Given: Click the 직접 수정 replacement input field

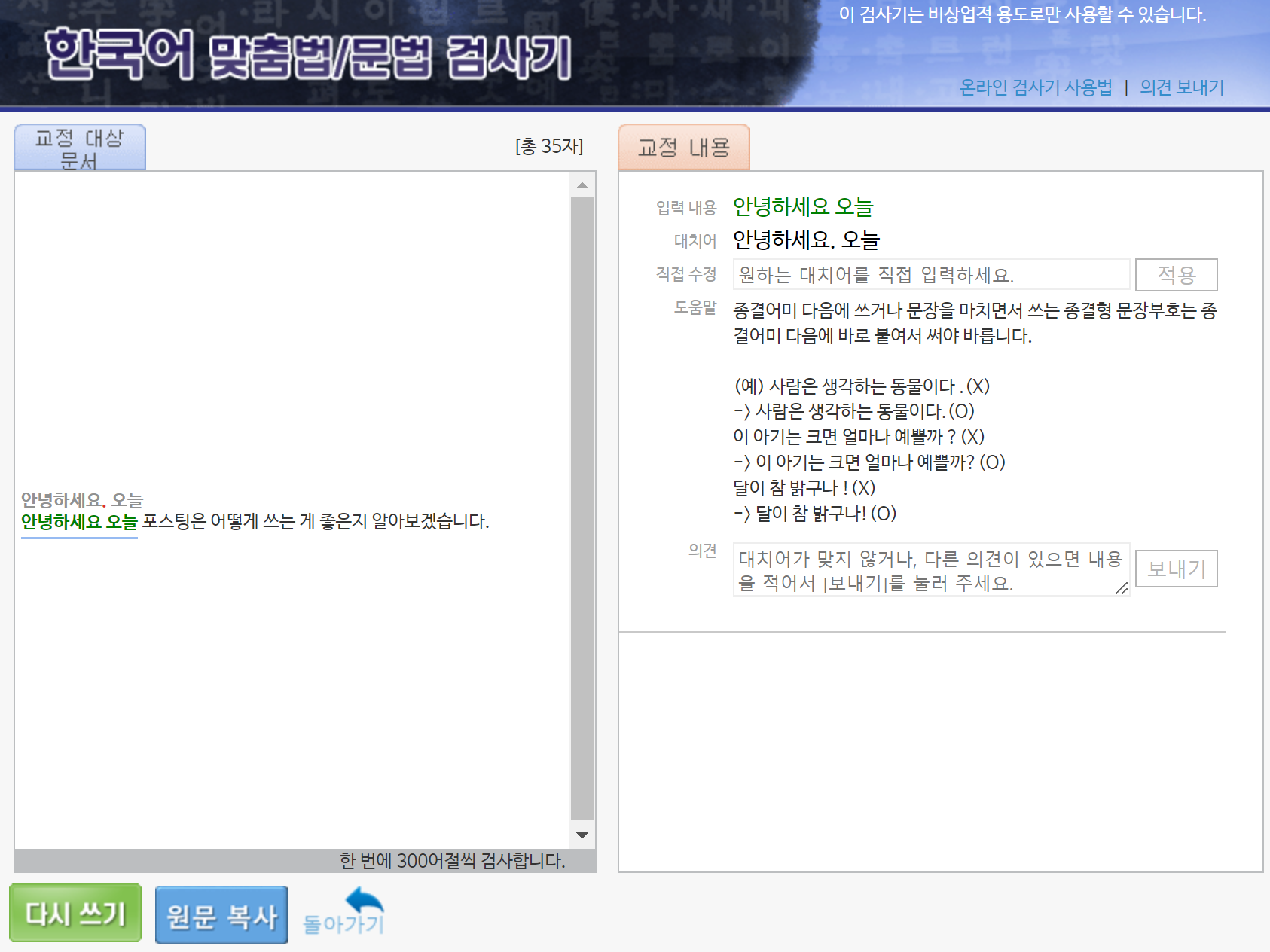Looking at the screenshot, I should (930, 274).
